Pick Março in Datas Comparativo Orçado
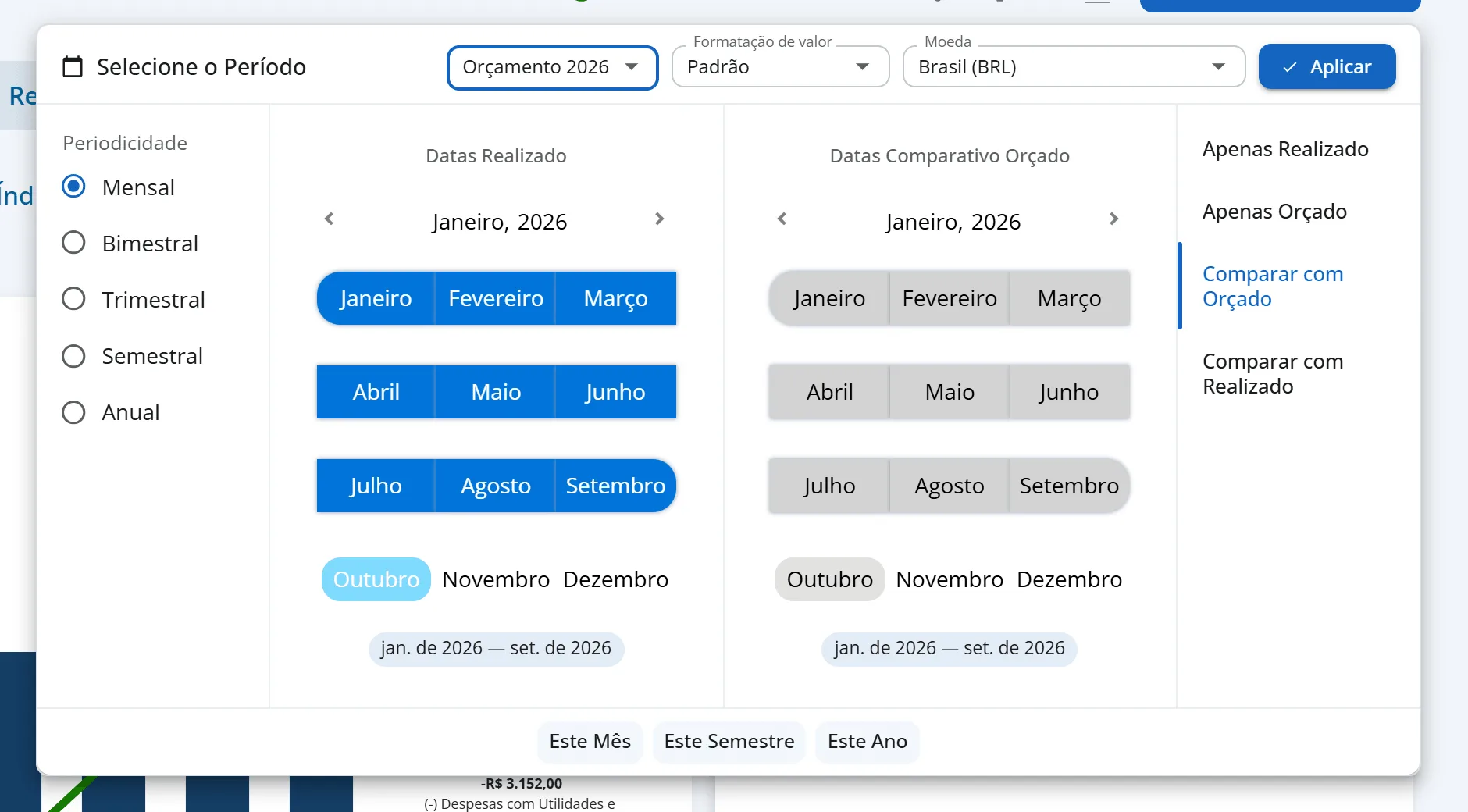The height and width of the screenshot is (812, 1468). click(1069, 298)
